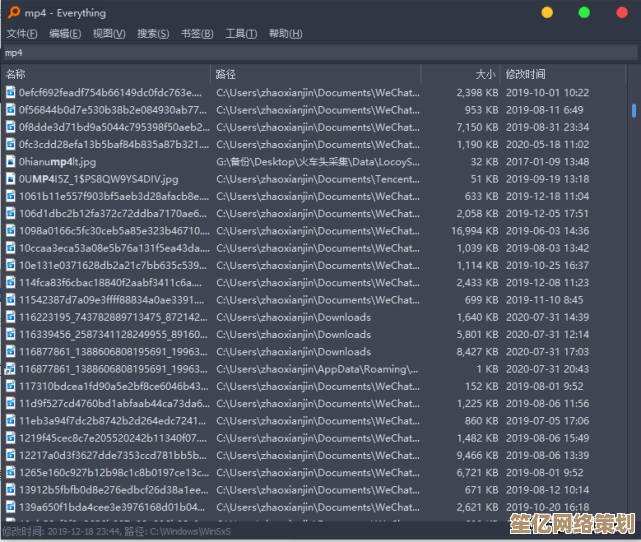The width and height of the screenshot is (641, 542).
Task: Click the 8,427 KB size cell
Action: pyautogui.click(x=477, y=352)
